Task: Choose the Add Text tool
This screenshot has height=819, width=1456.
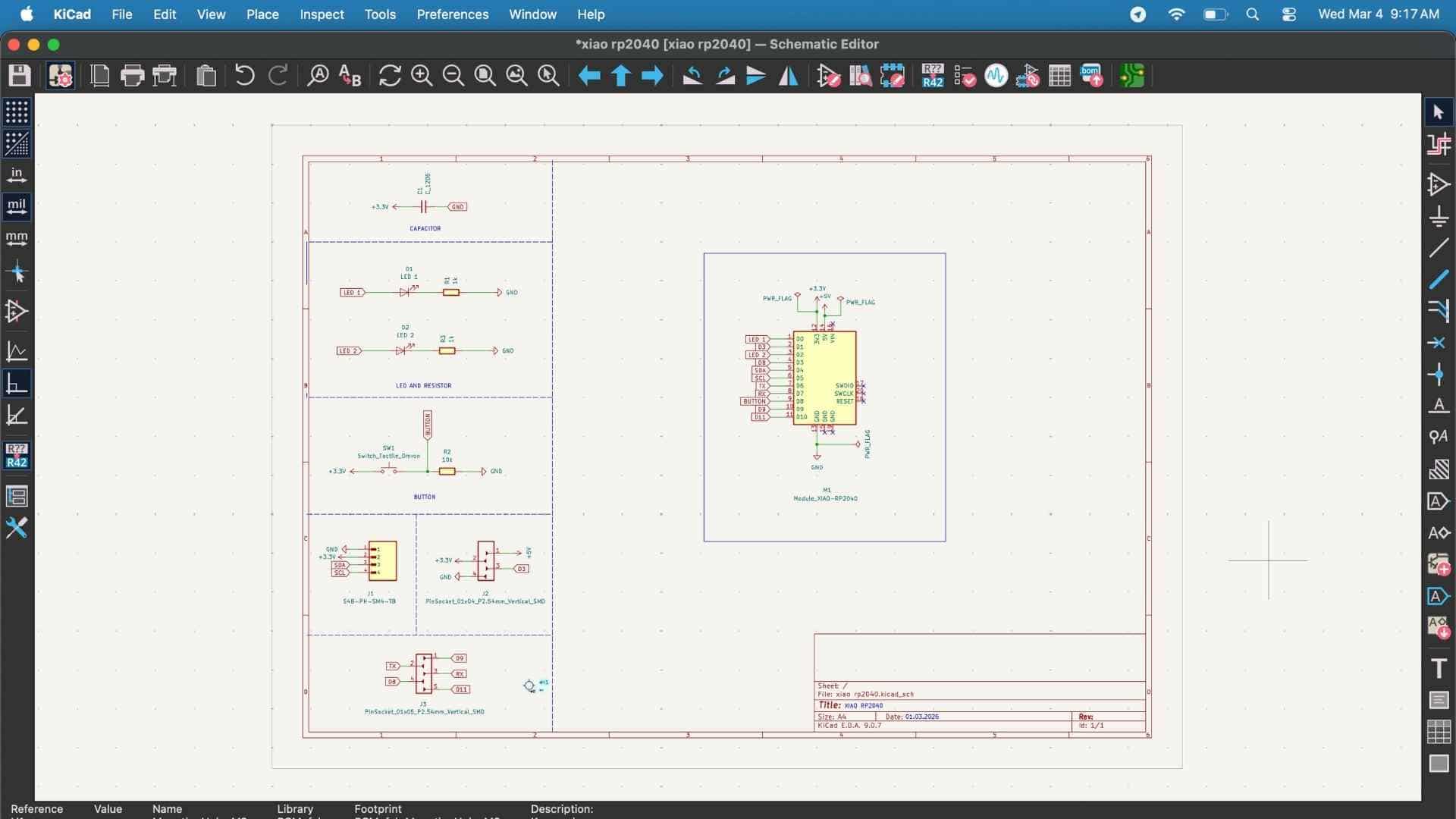Action: (1439, 668)
